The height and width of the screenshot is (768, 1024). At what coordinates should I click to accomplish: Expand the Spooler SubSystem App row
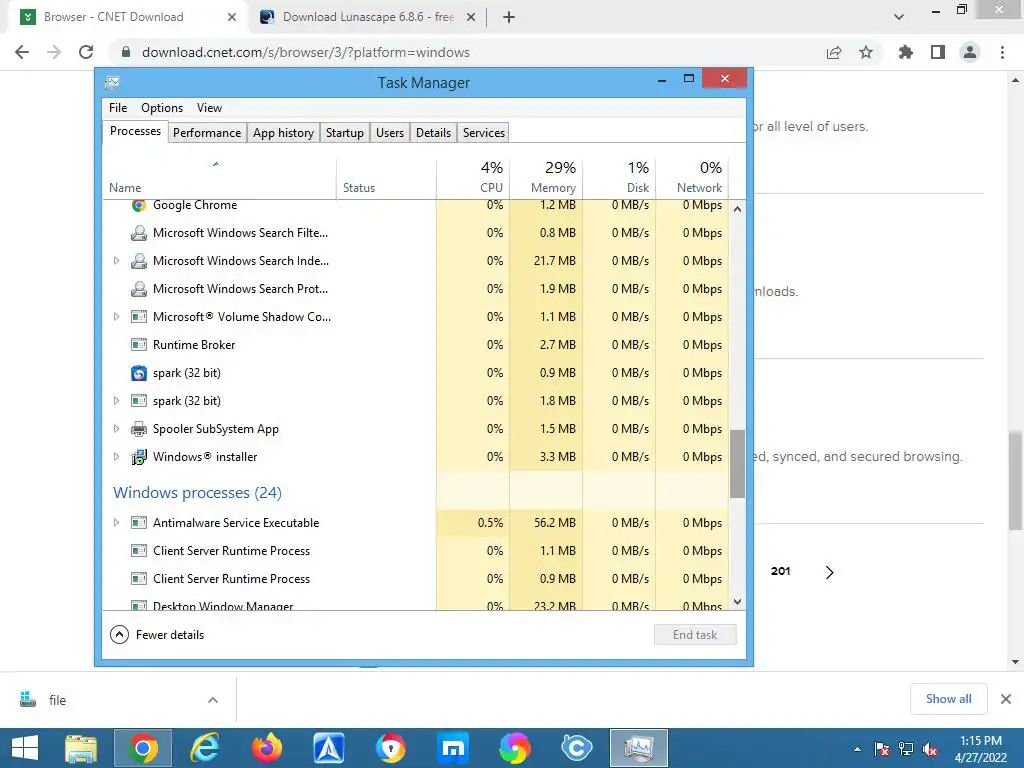(116, 429)
